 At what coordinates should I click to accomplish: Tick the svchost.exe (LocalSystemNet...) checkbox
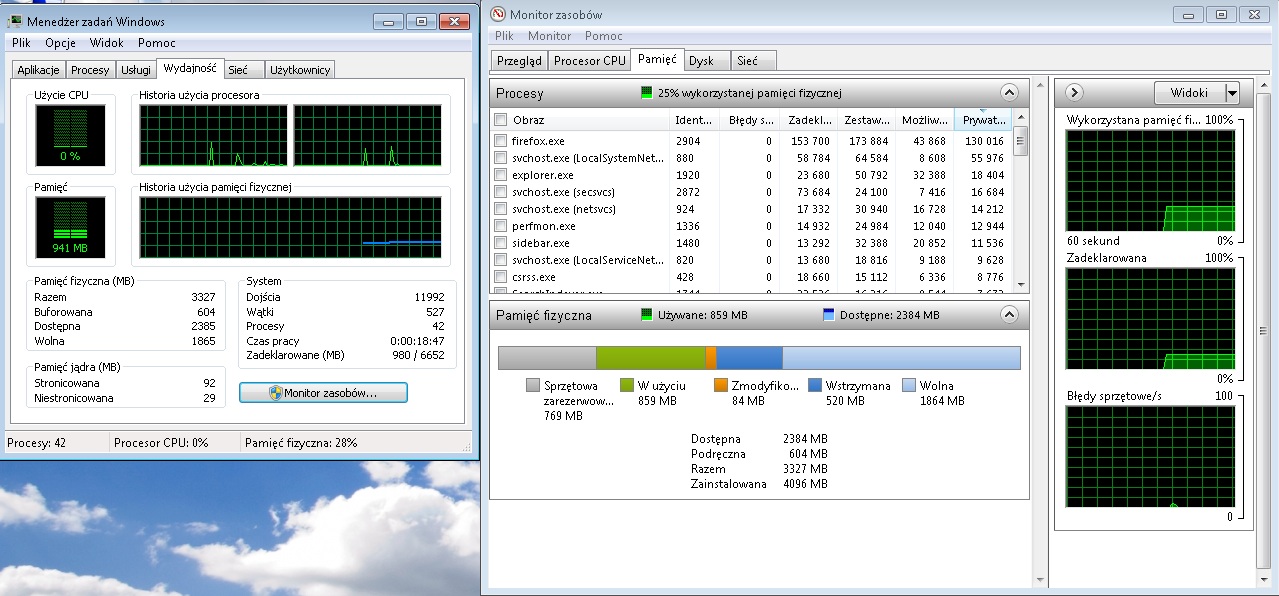coord(500,158)
